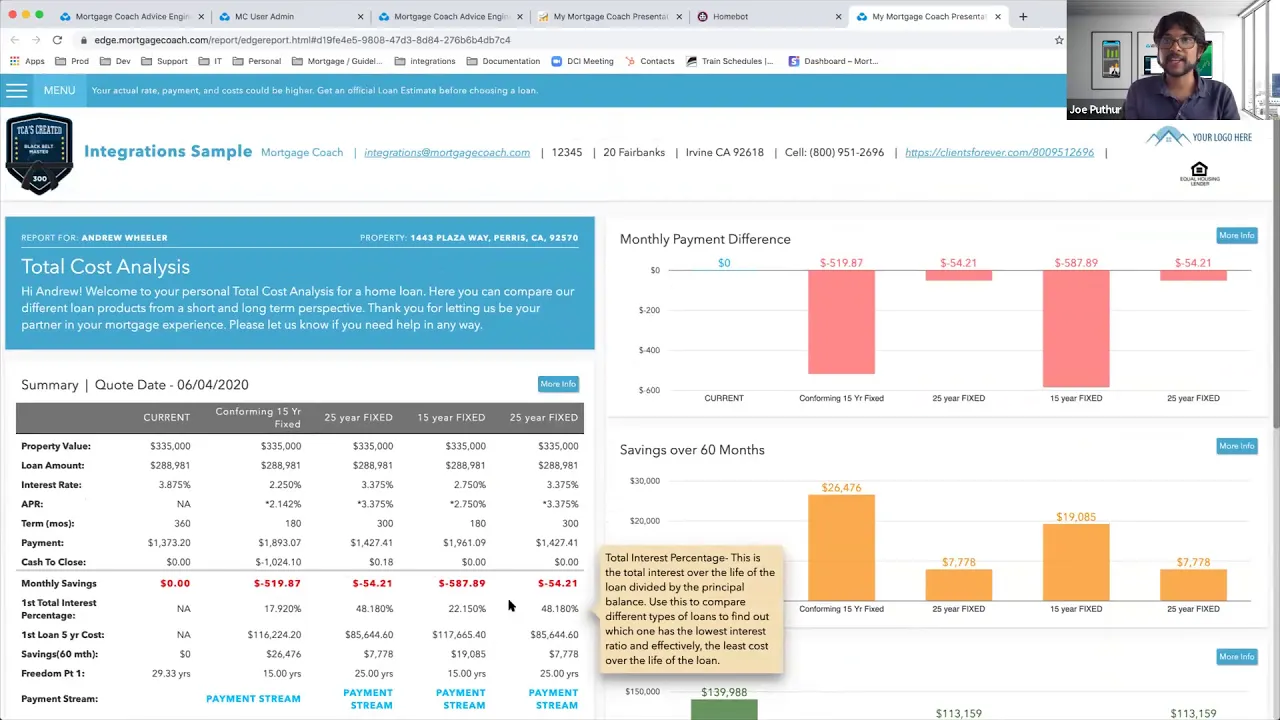Screen dimensions: 1280x720
Task: Click $19,085 savings bar
Action: 1076,562
